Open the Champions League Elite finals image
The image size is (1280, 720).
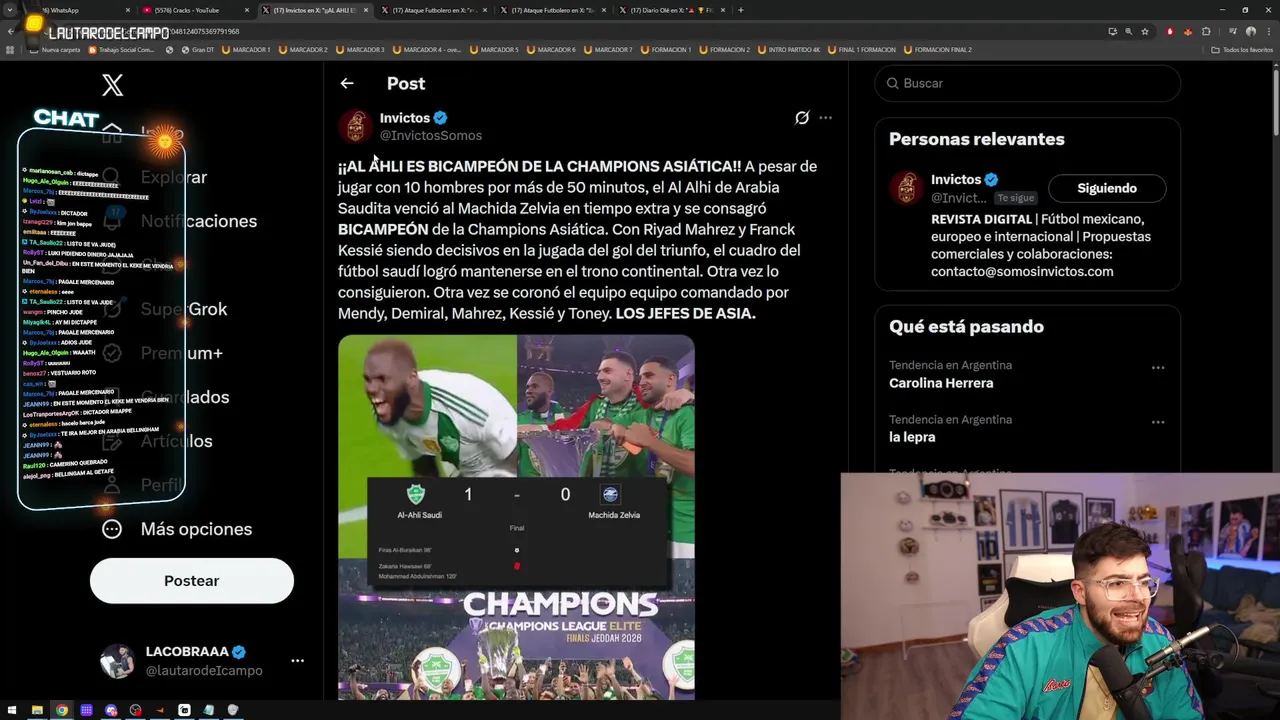click(x=516, y=630)
